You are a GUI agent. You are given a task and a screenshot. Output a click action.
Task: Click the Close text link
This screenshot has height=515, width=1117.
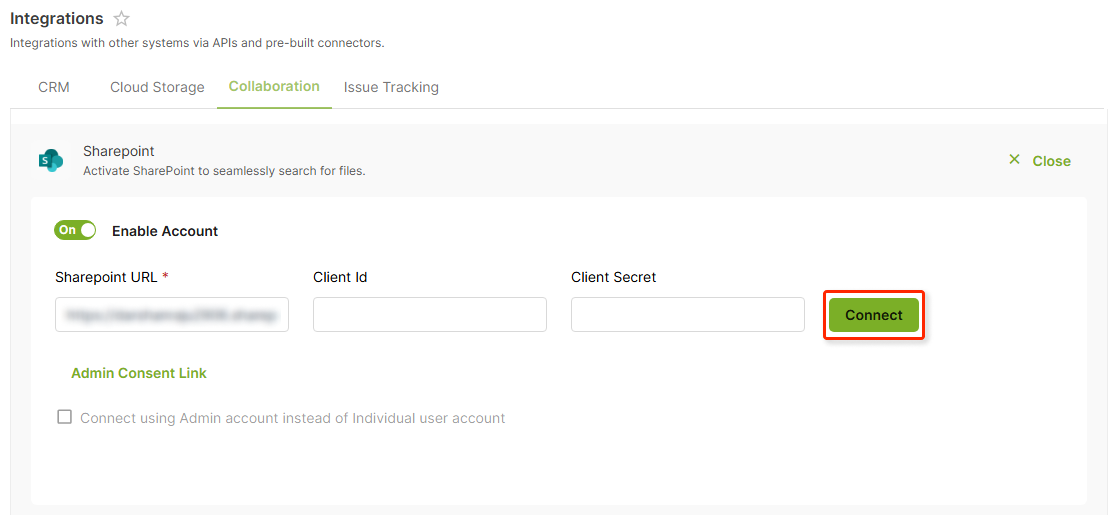tap(1051, 161)
